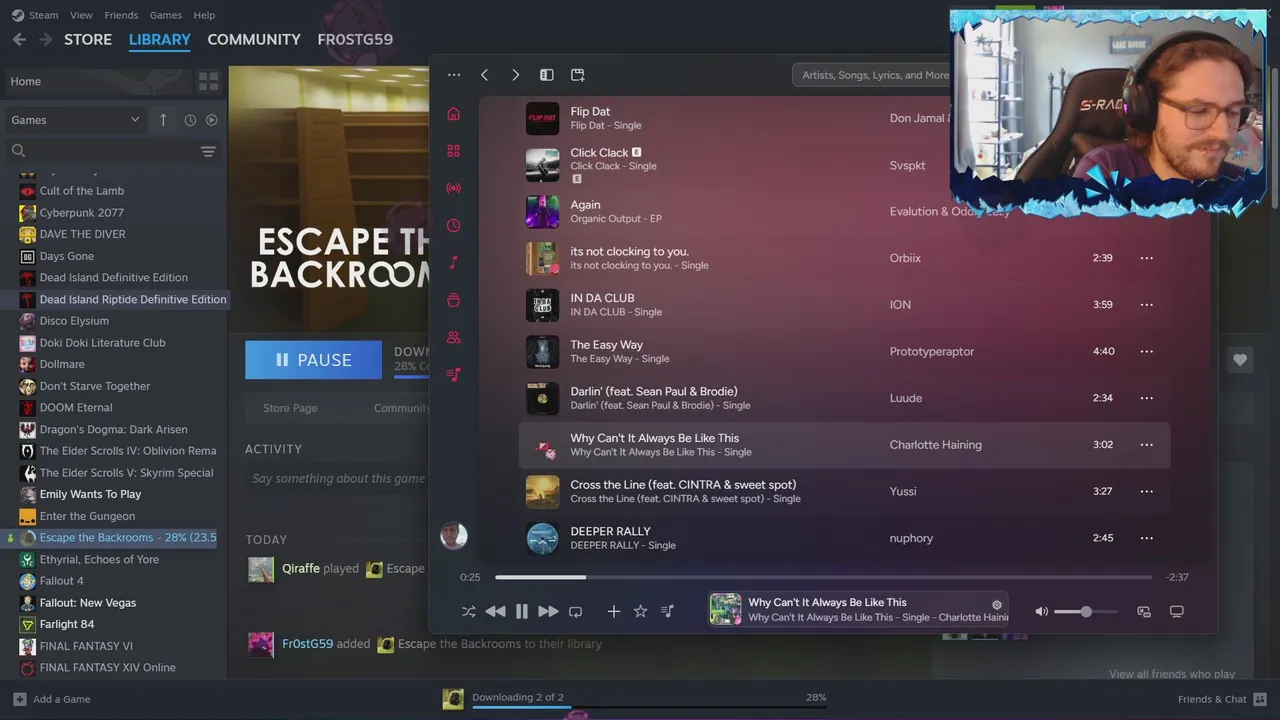
Task: Open more options for The Easy Way
Action: coord(1146,351)
